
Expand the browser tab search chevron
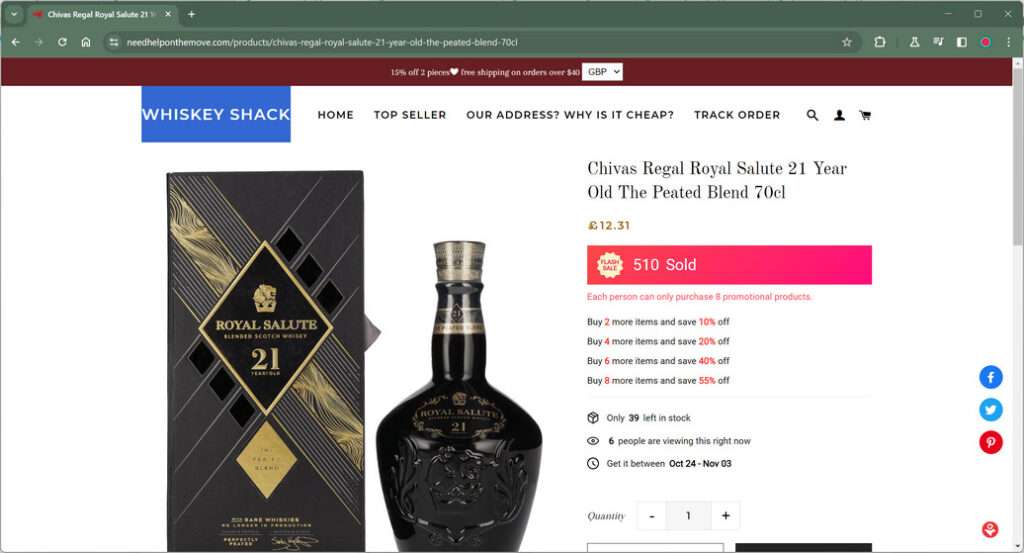(14, 14)
